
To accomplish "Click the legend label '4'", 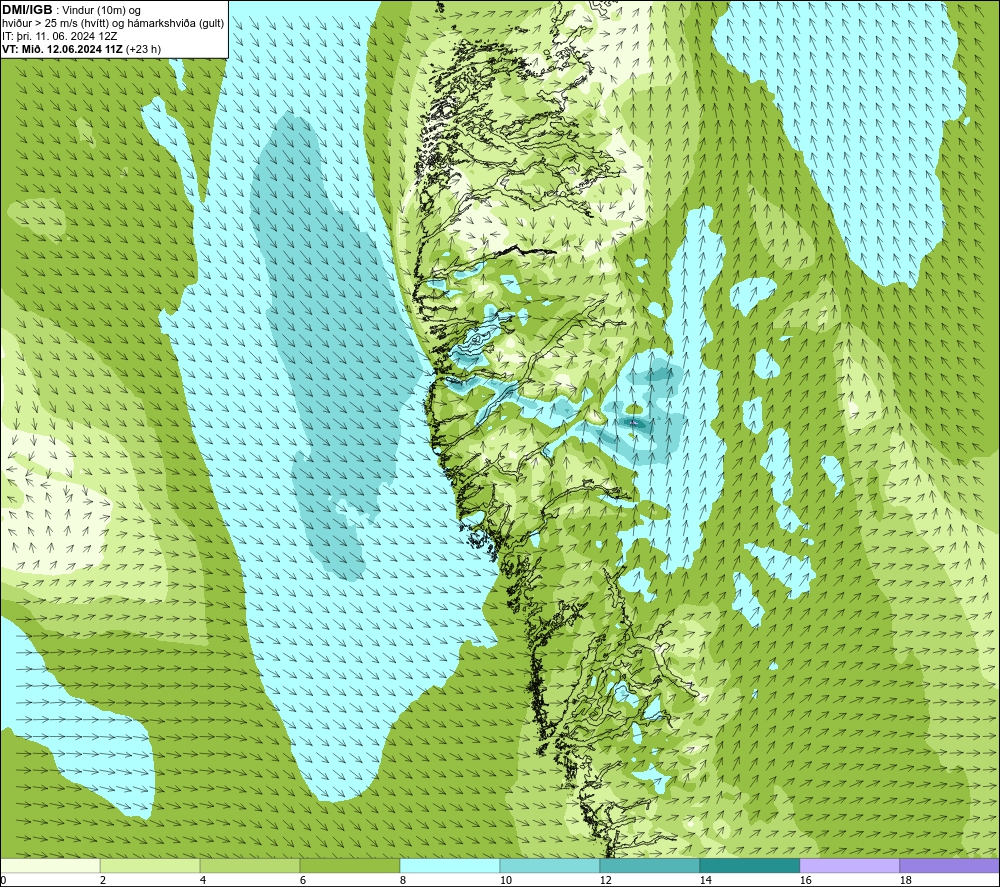I will click(x=203, y=880).
